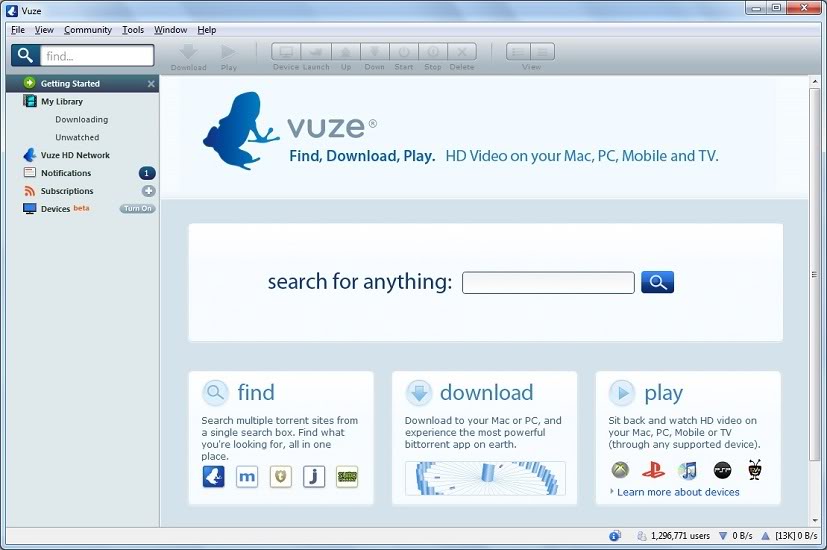Click the Stop toolbar button

[x=432, y=52]
